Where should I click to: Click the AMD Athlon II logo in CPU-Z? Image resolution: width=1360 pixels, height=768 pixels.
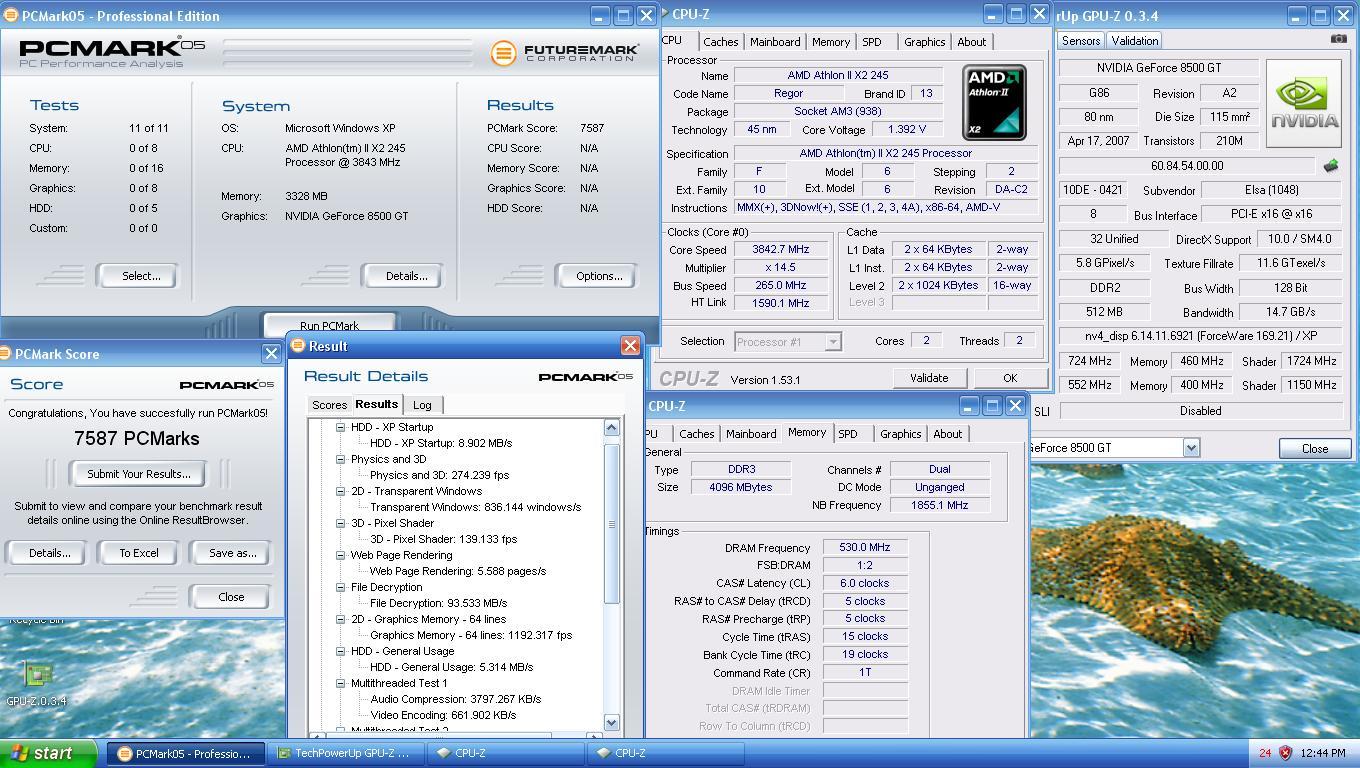pos(994,102)
